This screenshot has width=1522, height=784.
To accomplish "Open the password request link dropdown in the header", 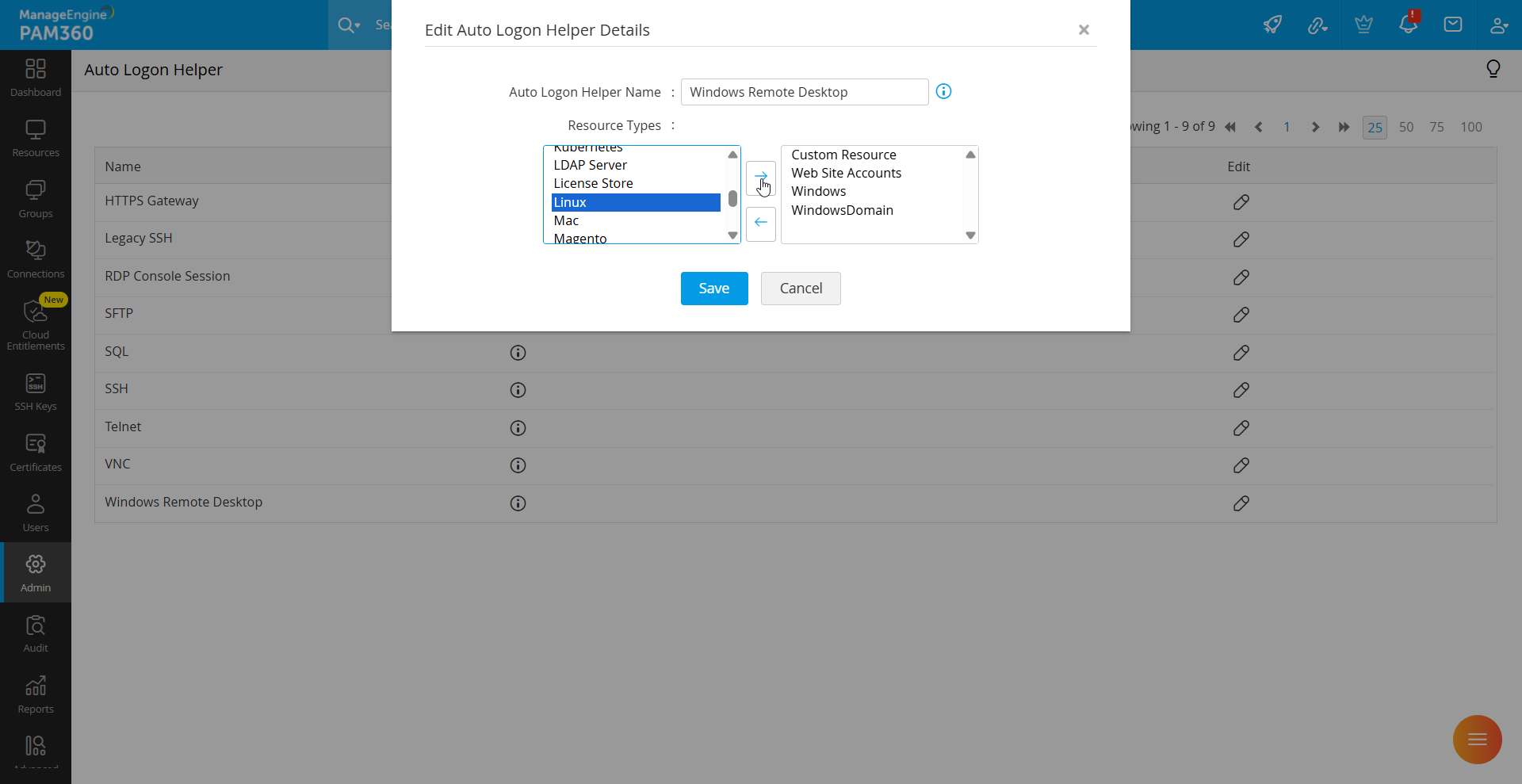I will [x=1317, y=25].
